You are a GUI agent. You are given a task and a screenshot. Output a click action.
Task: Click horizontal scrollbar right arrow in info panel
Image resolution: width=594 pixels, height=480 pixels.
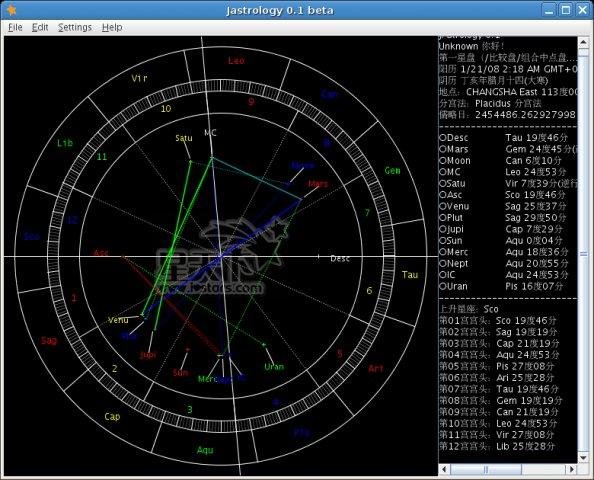[572, 470]
